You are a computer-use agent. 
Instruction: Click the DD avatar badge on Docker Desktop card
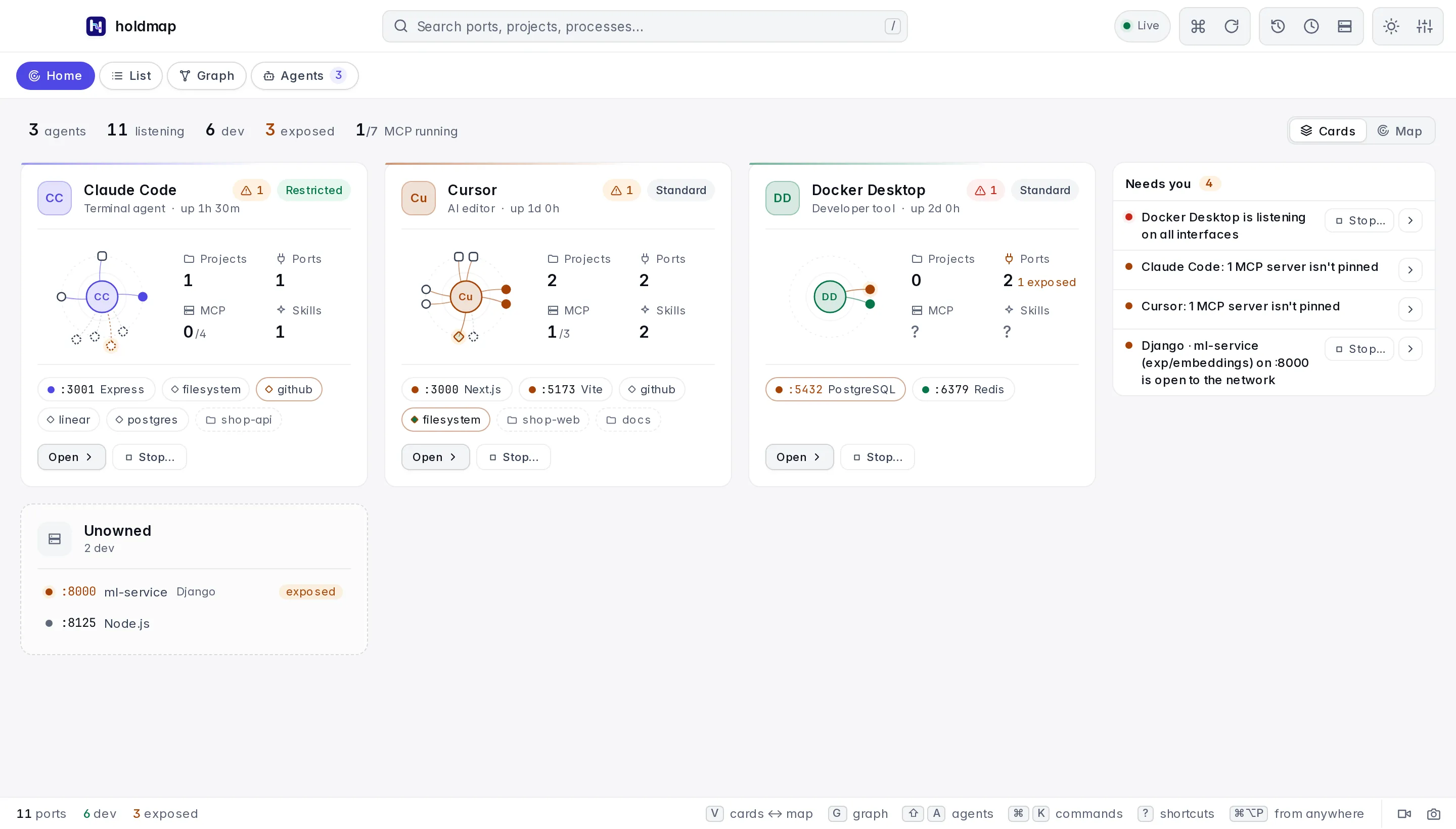pyautogui.click(x=783, y=198)
